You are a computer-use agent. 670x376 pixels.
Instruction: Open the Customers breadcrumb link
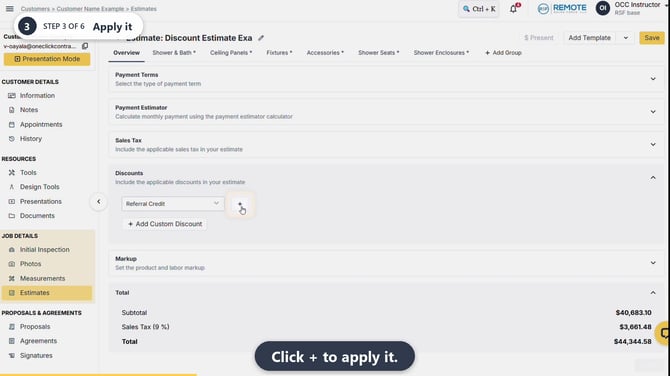[x=35, y=9]
